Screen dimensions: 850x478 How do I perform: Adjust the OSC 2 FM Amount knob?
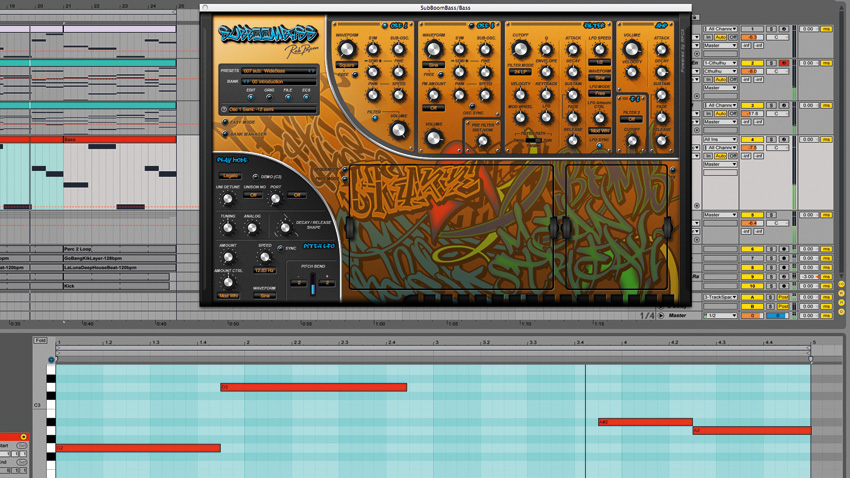(433, 95)
